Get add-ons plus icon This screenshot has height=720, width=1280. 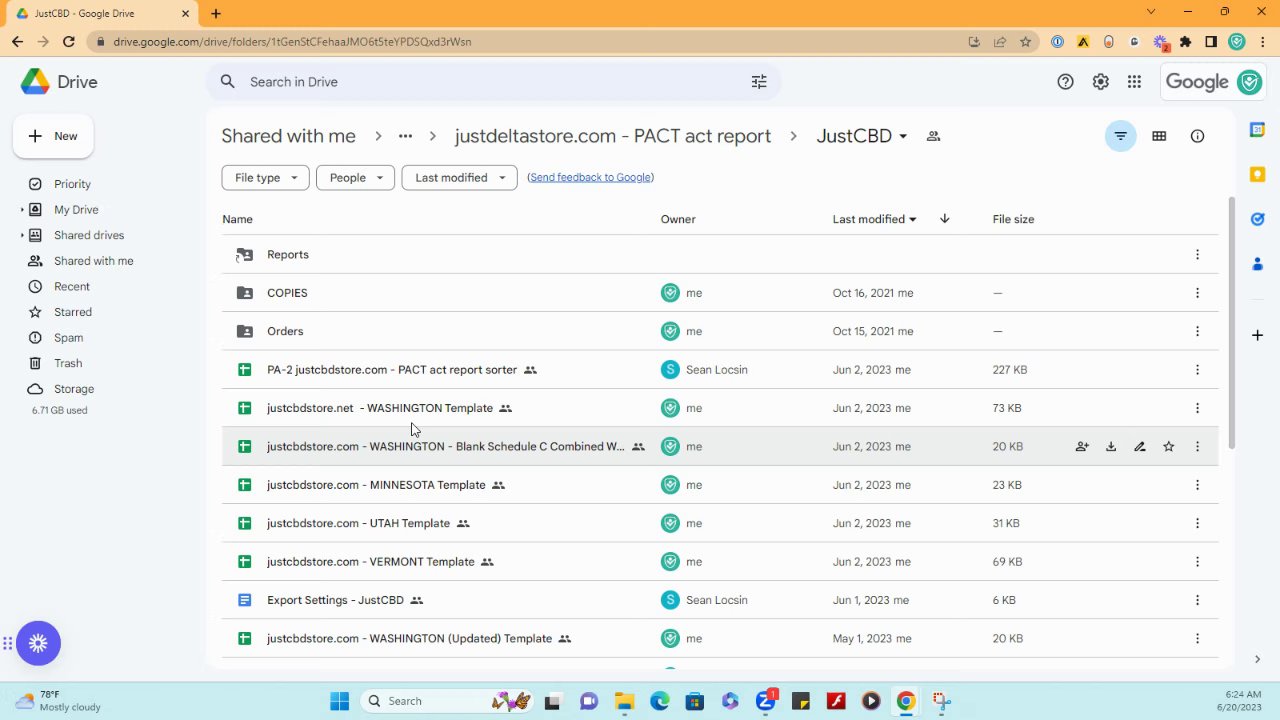[1257, 335]
